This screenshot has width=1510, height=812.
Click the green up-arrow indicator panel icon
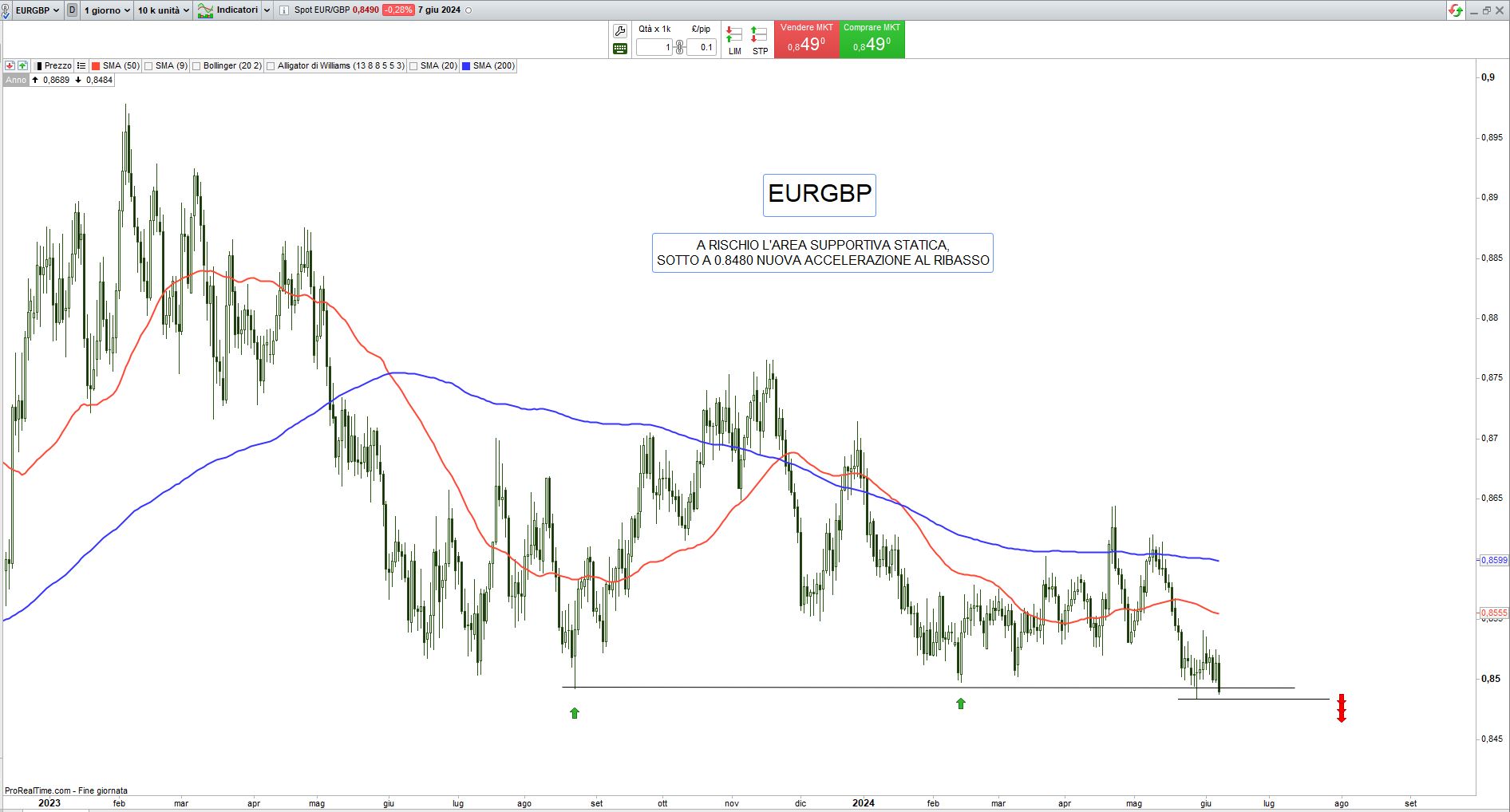pos(22,65)
